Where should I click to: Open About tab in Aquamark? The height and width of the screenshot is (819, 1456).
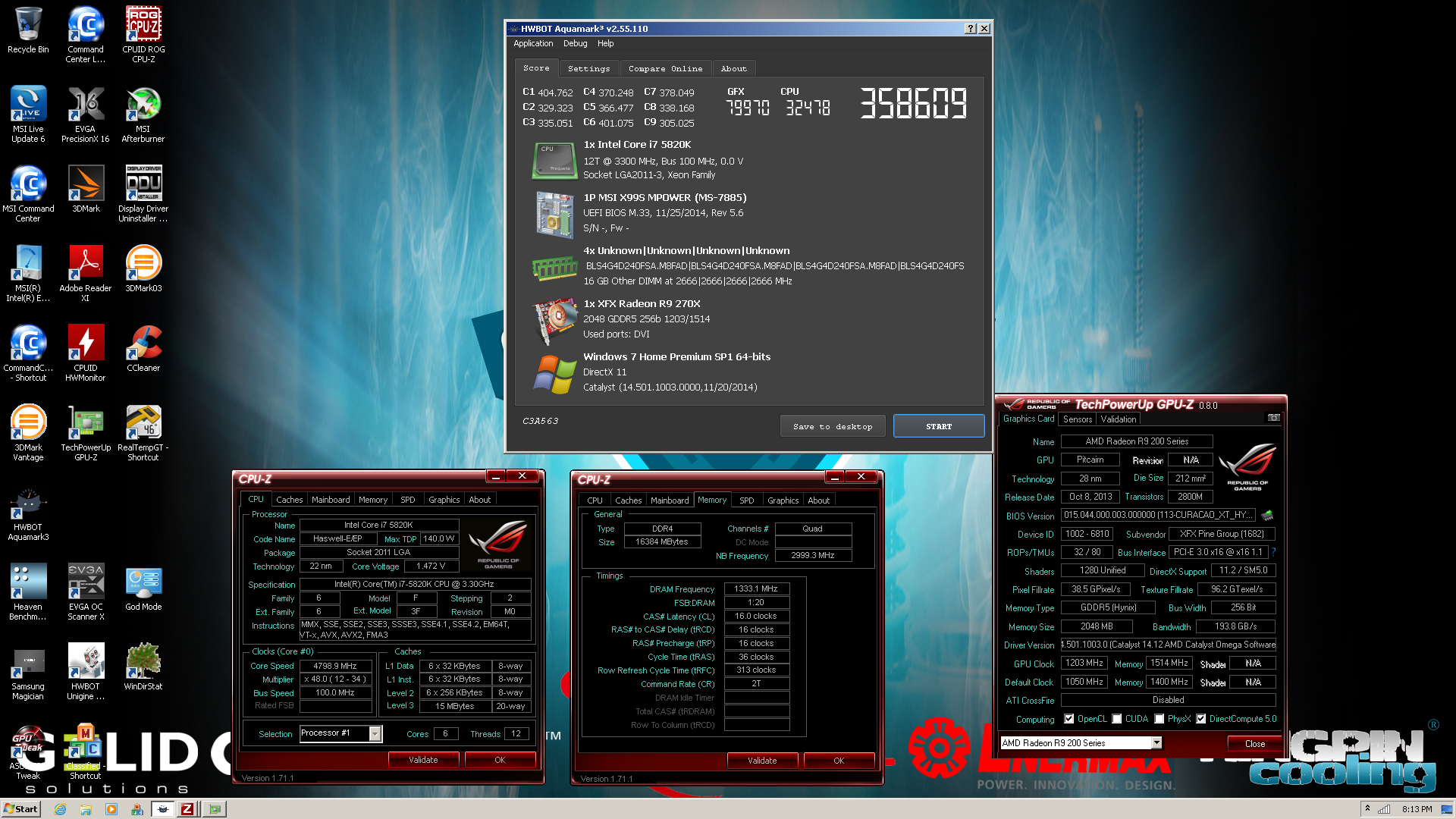[733, 68]
